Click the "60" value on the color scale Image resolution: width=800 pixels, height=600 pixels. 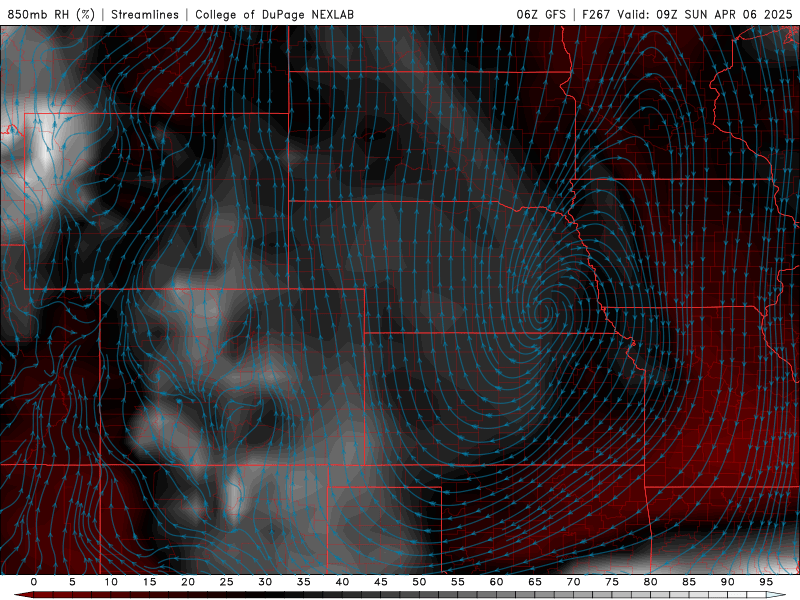[496, 582]
